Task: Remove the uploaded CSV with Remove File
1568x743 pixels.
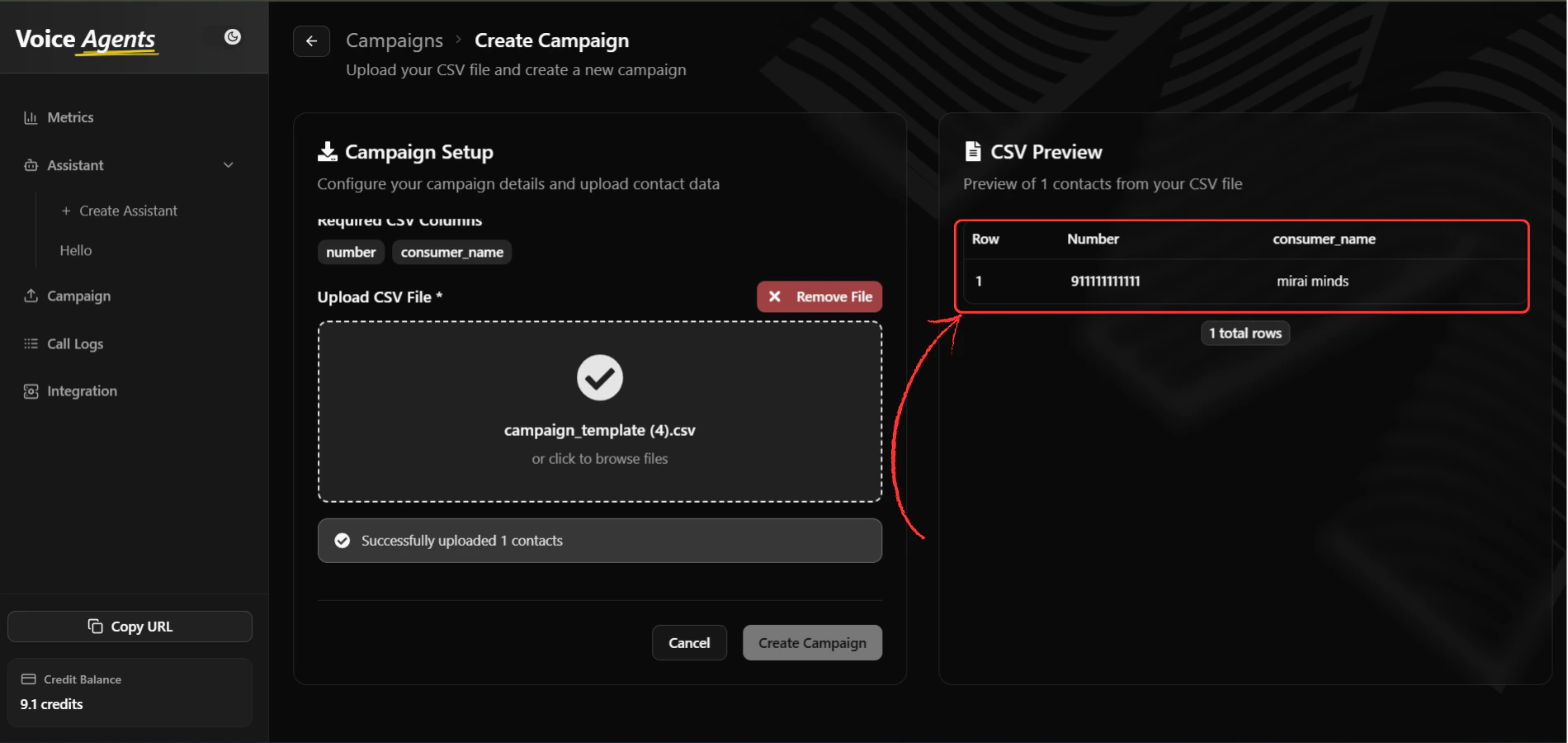Action: pos(819,296)
